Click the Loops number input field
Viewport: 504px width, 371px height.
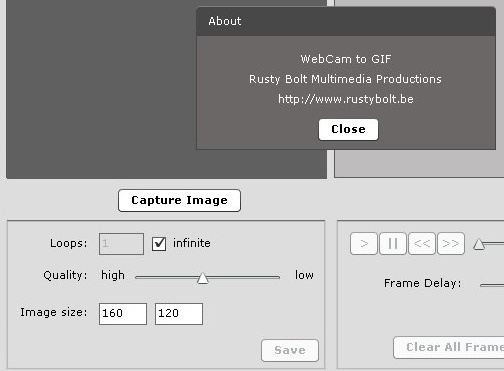click(x=121, y=244)
